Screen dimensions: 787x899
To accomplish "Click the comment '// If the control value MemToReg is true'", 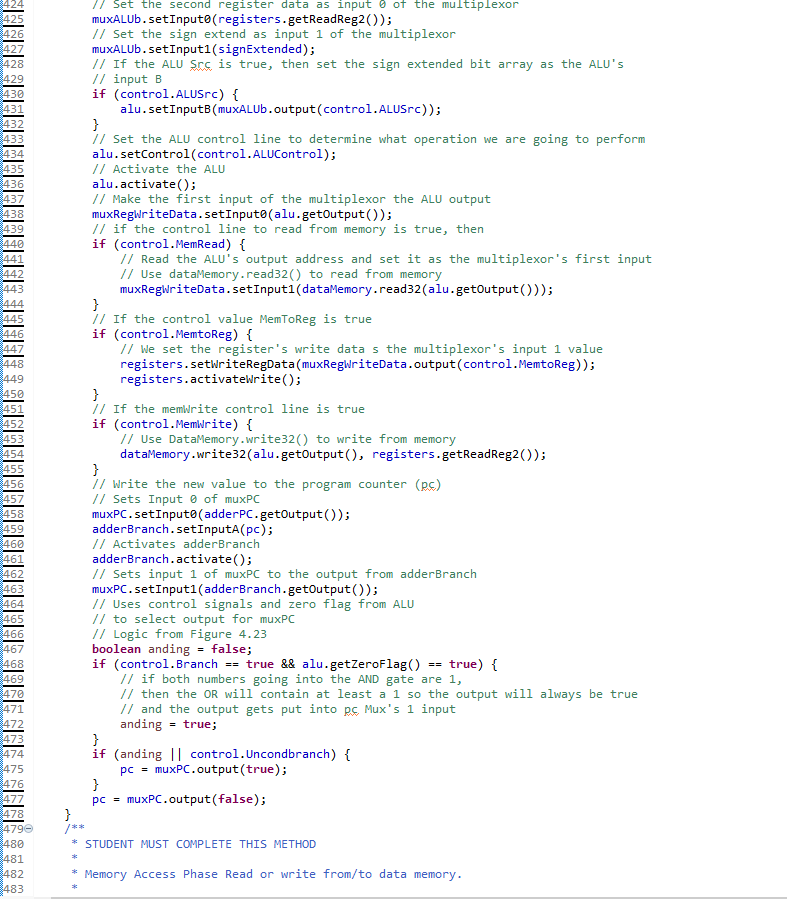I will click(x=232, y=319).
